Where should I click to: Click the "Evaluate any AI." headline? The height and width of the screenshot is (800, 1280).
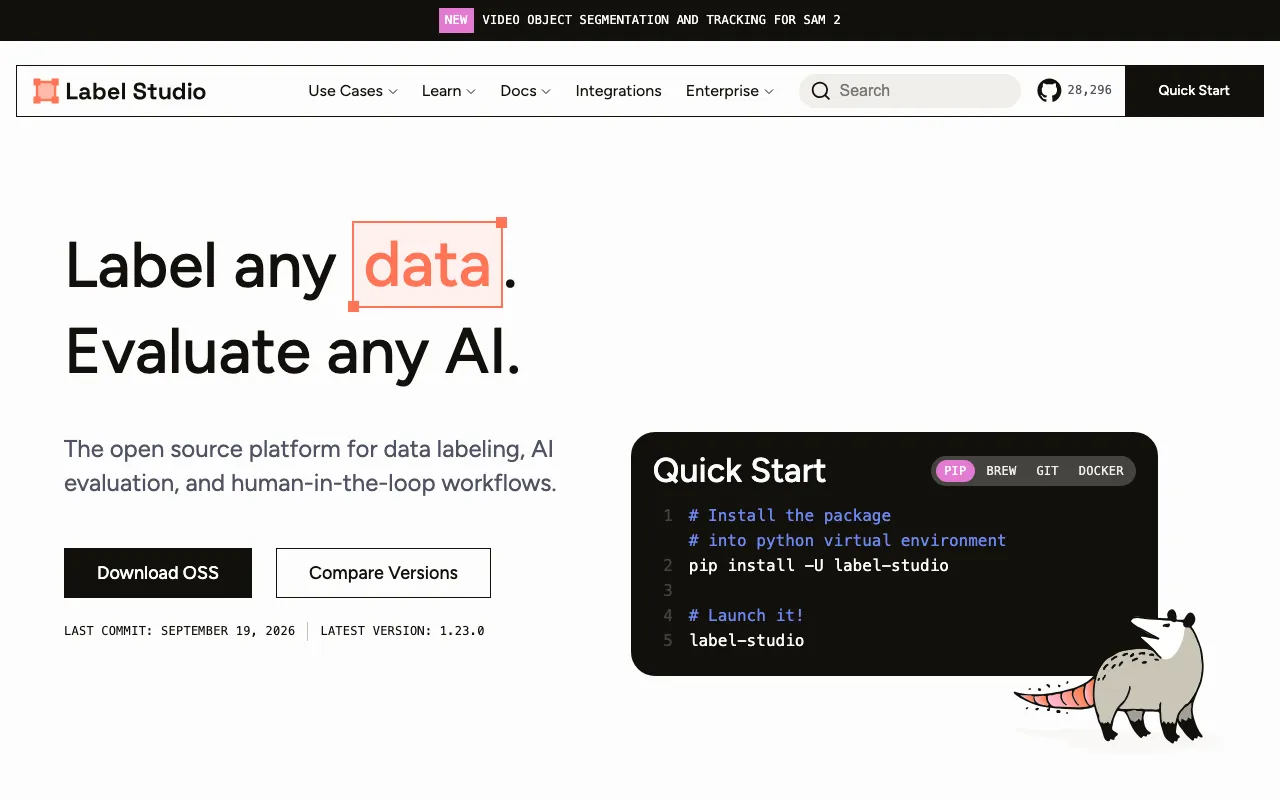pyautogui.click(x=293, y=351)
